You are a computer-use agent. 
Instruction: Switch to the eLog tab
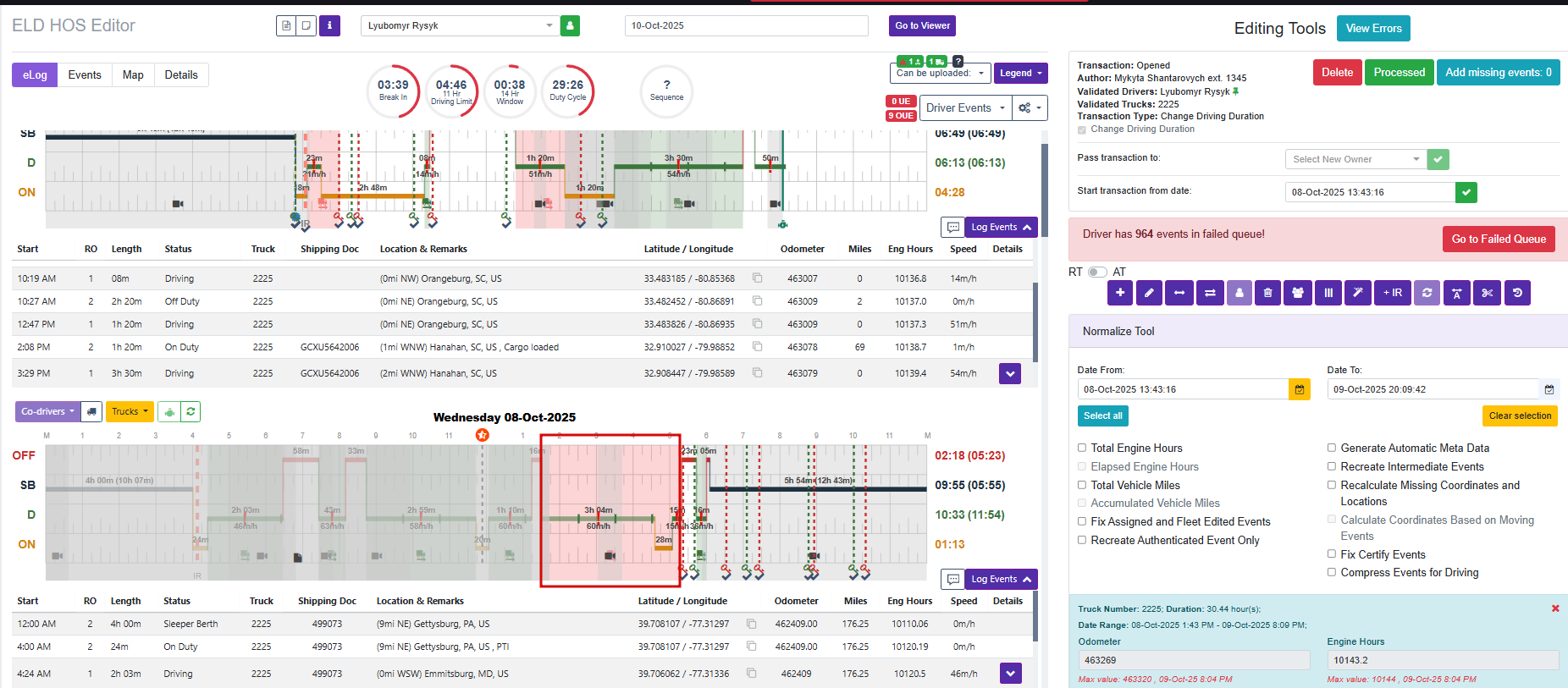click(35, 74)
